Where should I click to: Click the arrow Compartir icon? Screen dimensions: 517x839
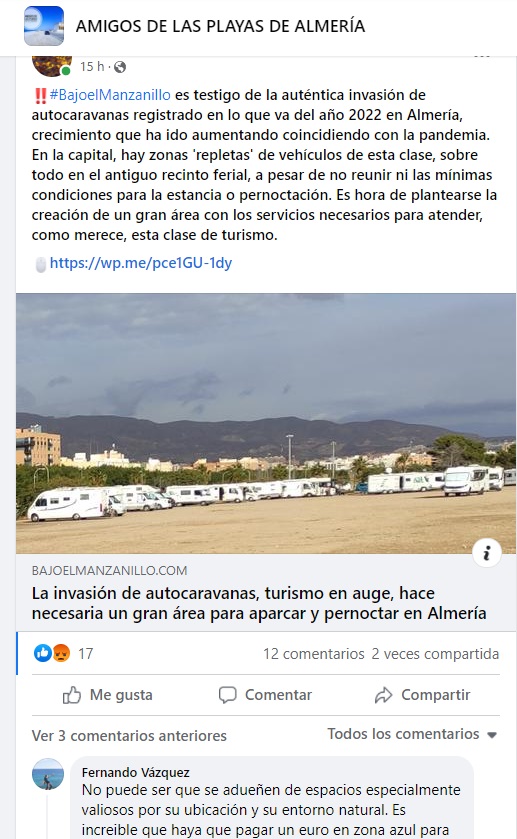click(383, 695)
